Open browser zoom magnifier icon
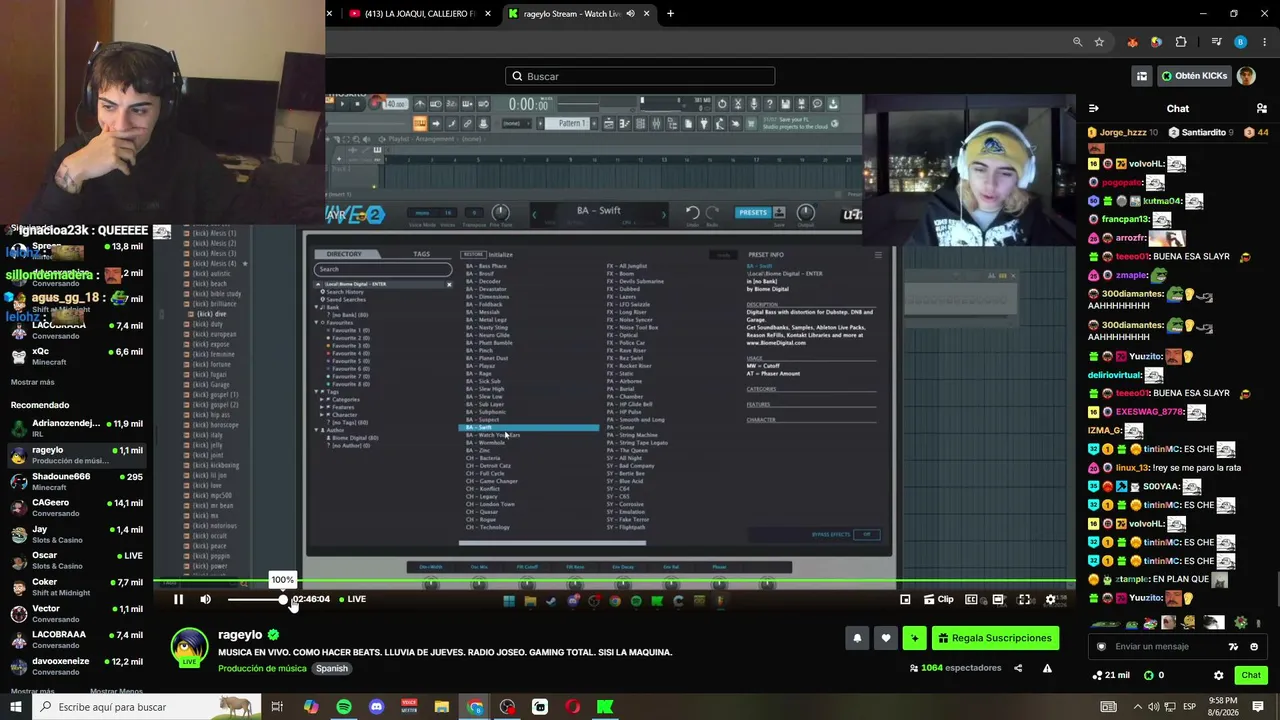1280x720 pixels. [1077, 42]
